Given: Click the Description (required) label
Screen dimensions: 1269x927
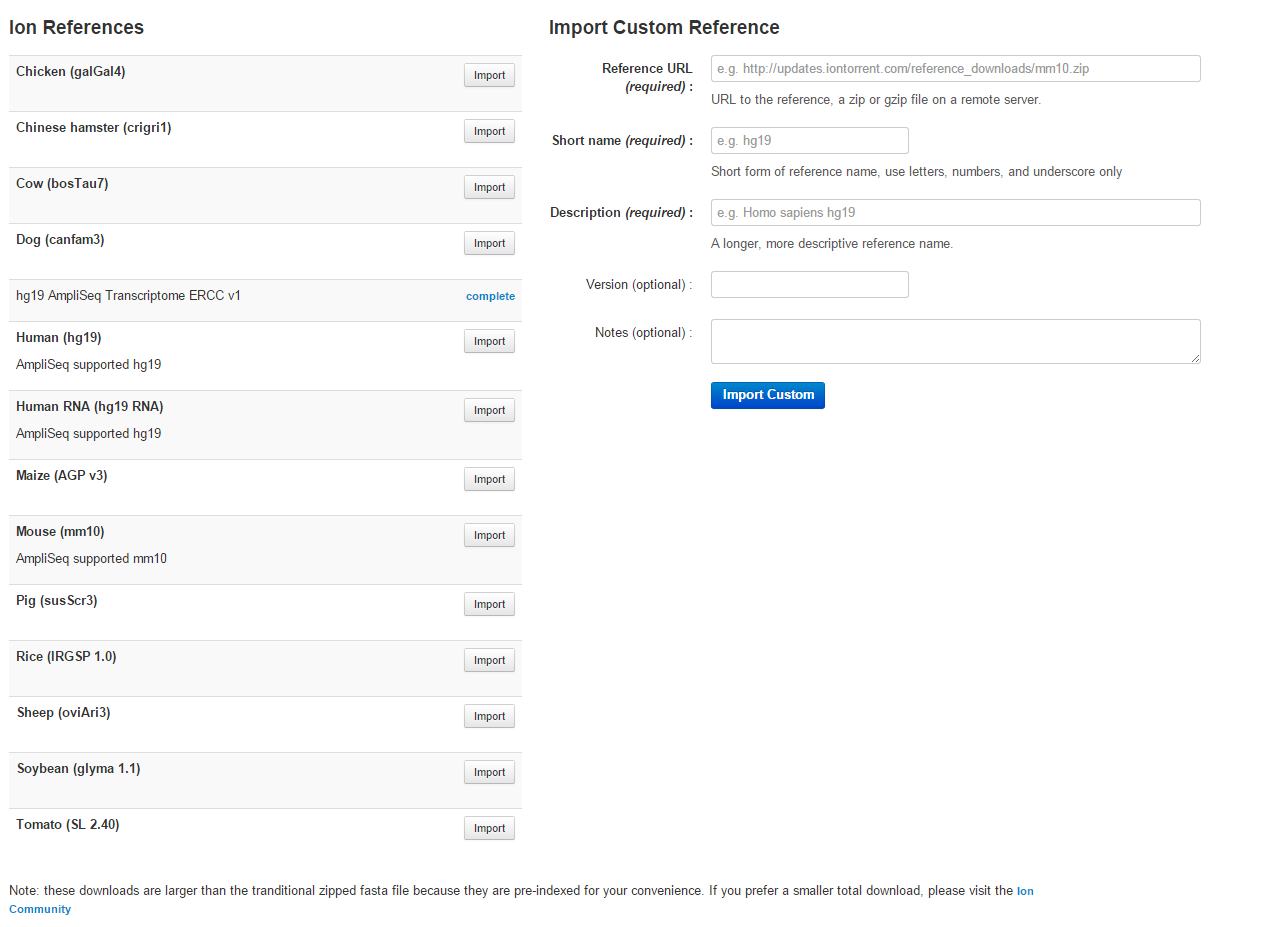Looking at the screenshot, I should (x=621, y=213).
